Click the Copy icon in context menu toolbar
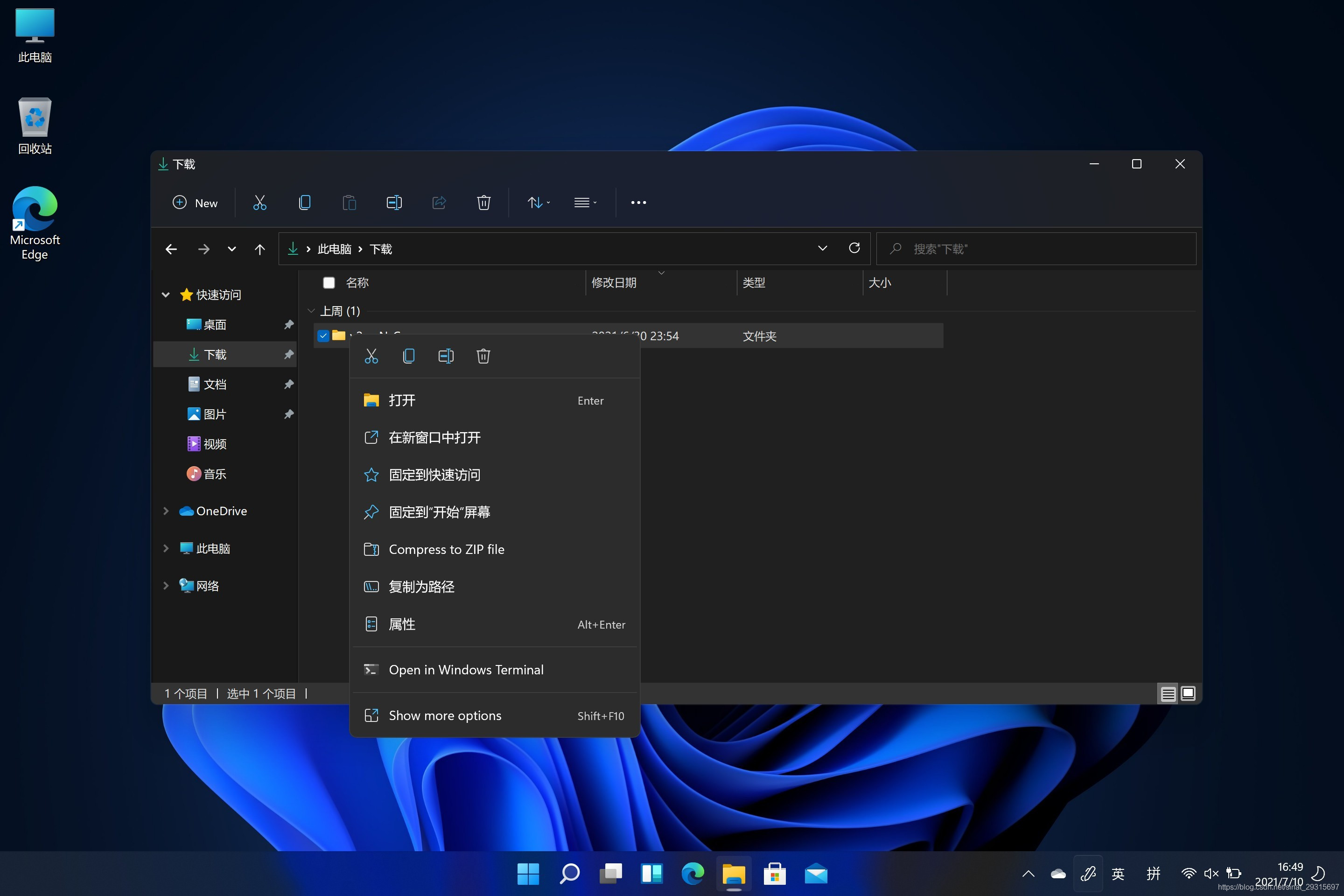Screen dimensions: 1344x896 tap(408, 356)
